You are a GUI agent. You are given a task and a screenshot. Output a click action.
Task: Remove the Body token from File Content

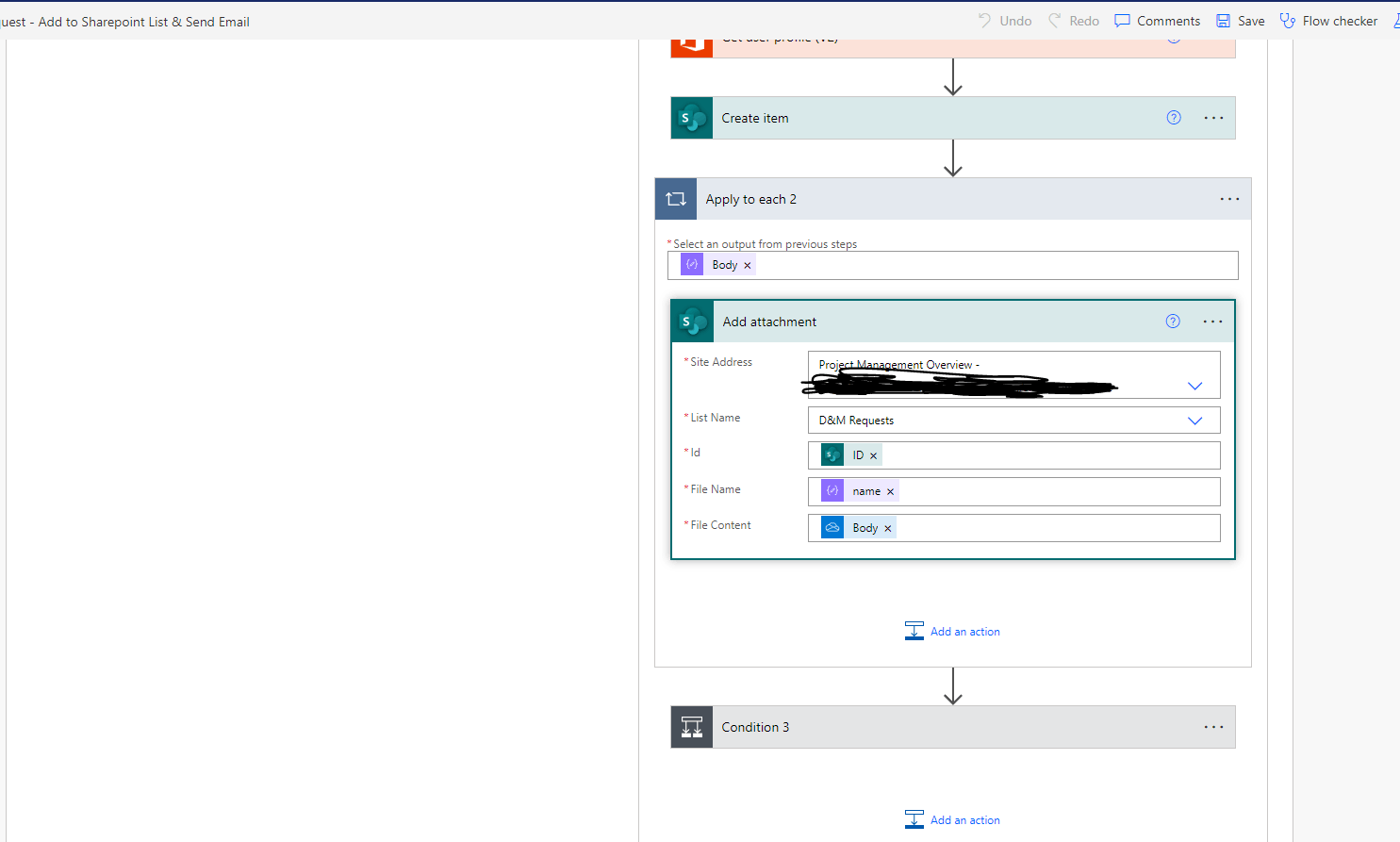tap(887, 528)
